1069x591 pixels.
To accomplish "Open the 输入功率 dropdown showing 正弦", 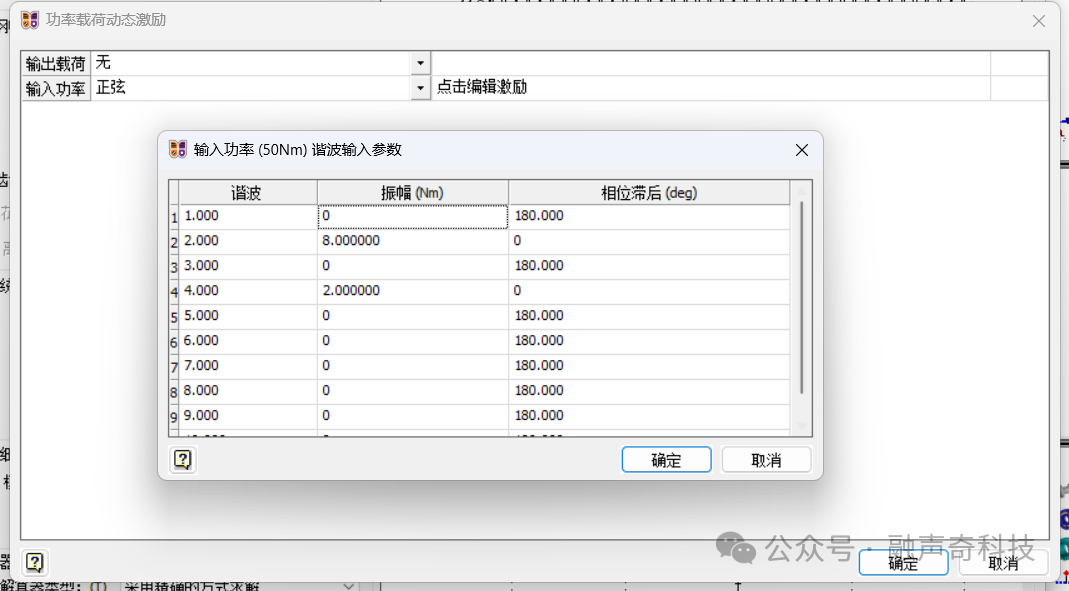I will click(x=420, y=88).
